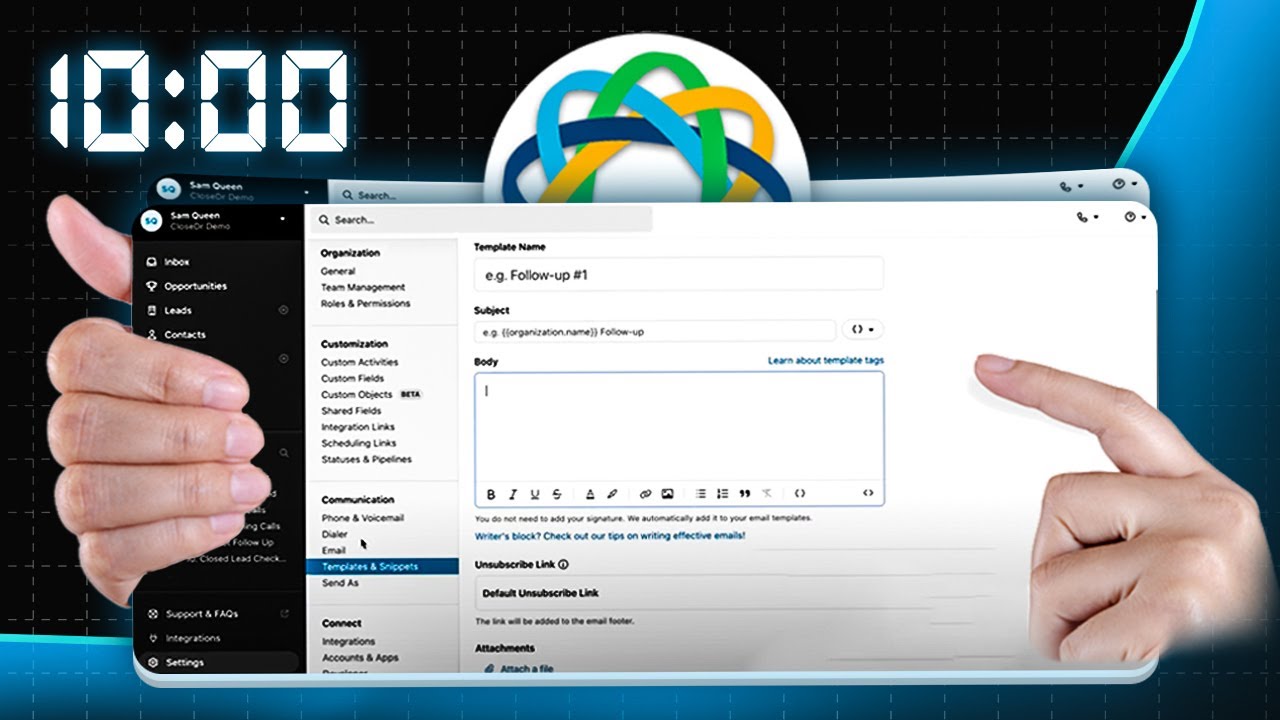Click the Leads icon in sidebar
The image size is (1280, 720).
(152, 310)
